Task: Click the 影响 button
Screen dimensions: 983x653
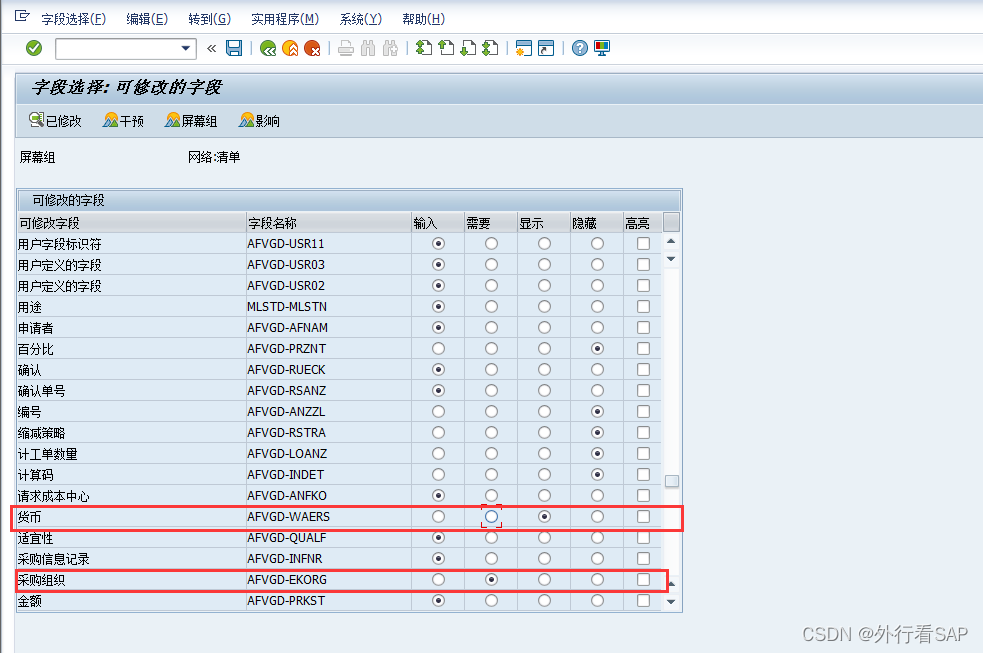Action: click(x=260, y=120)
